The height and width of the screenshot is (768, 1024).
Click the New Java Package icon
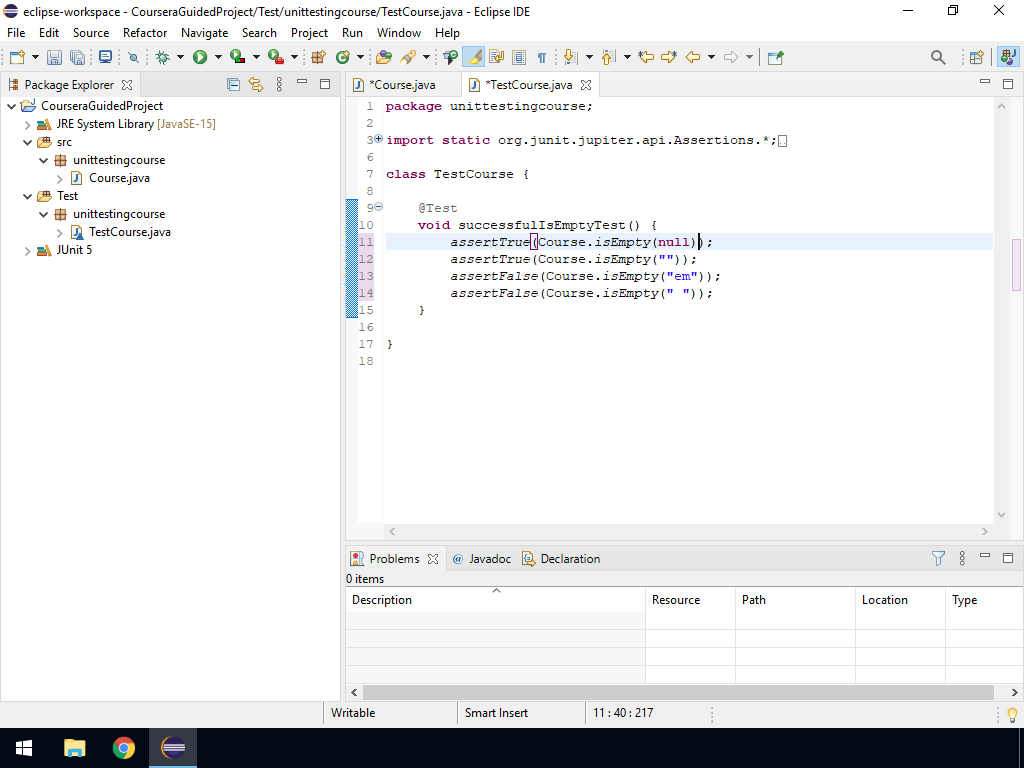pyautogui.click(x=319, y=58)
